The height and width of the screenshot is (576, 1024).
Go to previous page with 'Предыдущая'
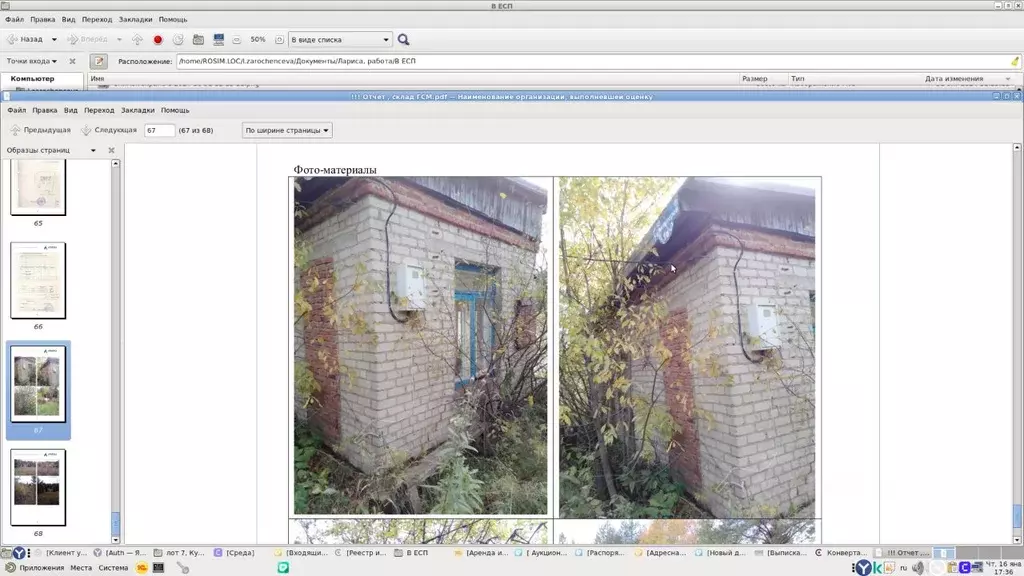40,130
